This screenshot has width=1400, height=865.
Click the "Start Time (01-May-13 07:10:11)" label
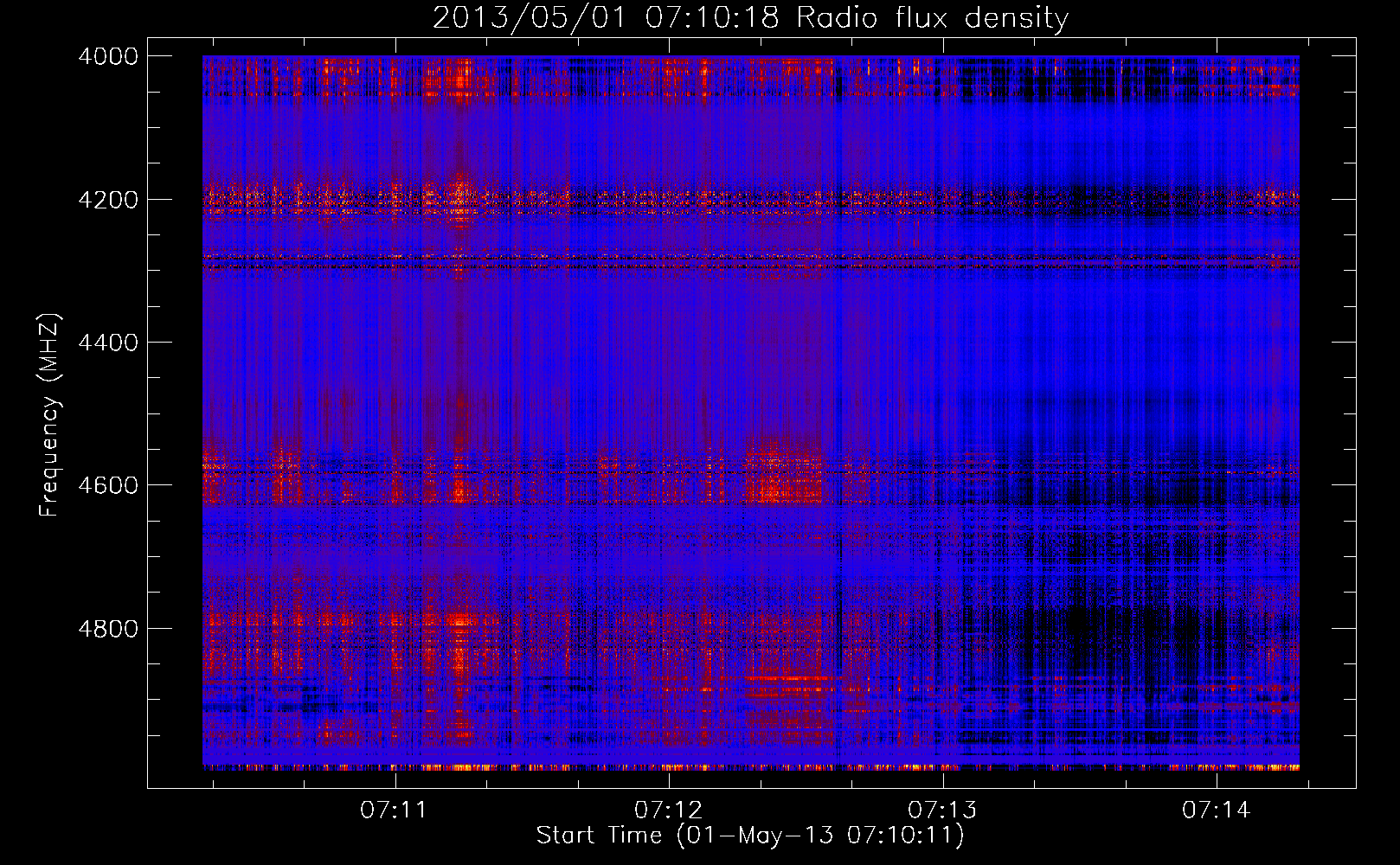pyautogui.click(x=750, y=836)
